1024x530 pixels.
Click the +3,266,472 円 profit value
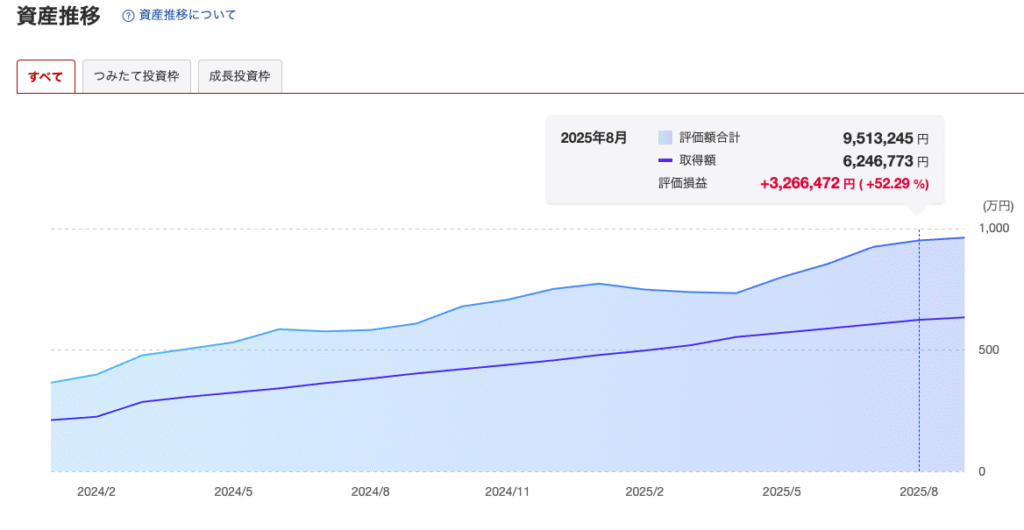pos(807,184)
